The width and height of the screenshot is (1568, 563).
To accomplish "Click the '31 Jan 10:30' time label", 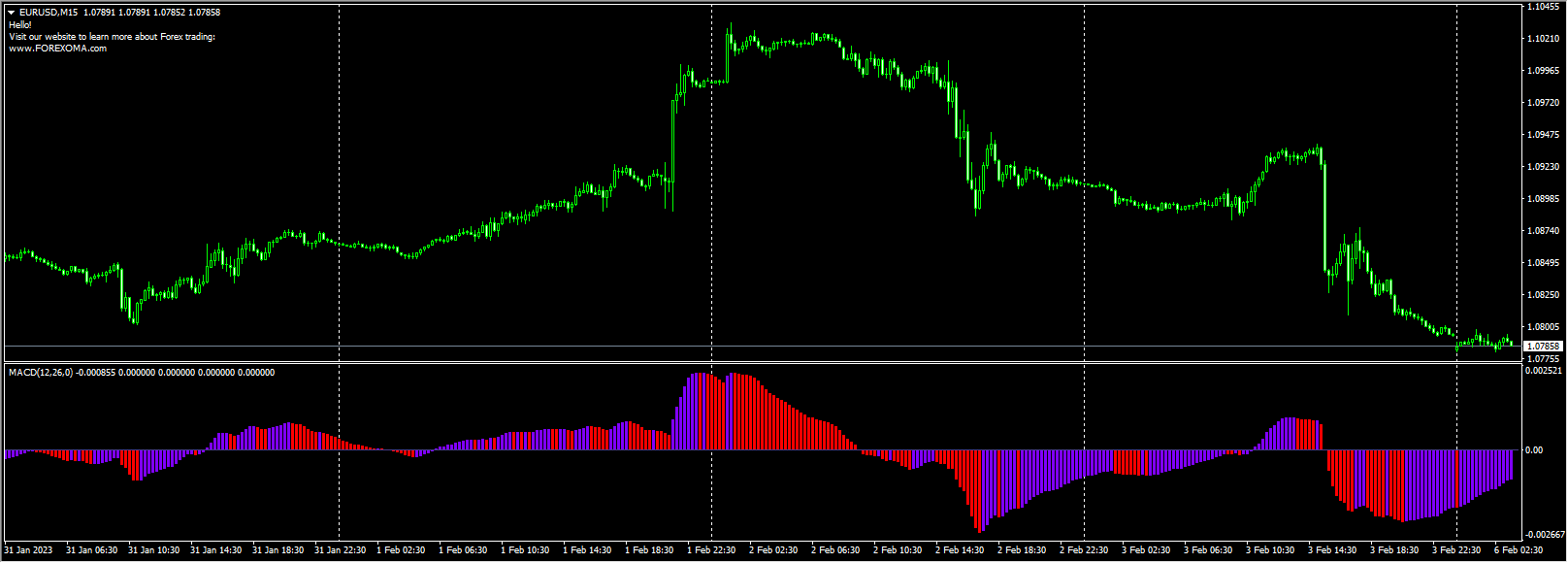I will 153,550.
